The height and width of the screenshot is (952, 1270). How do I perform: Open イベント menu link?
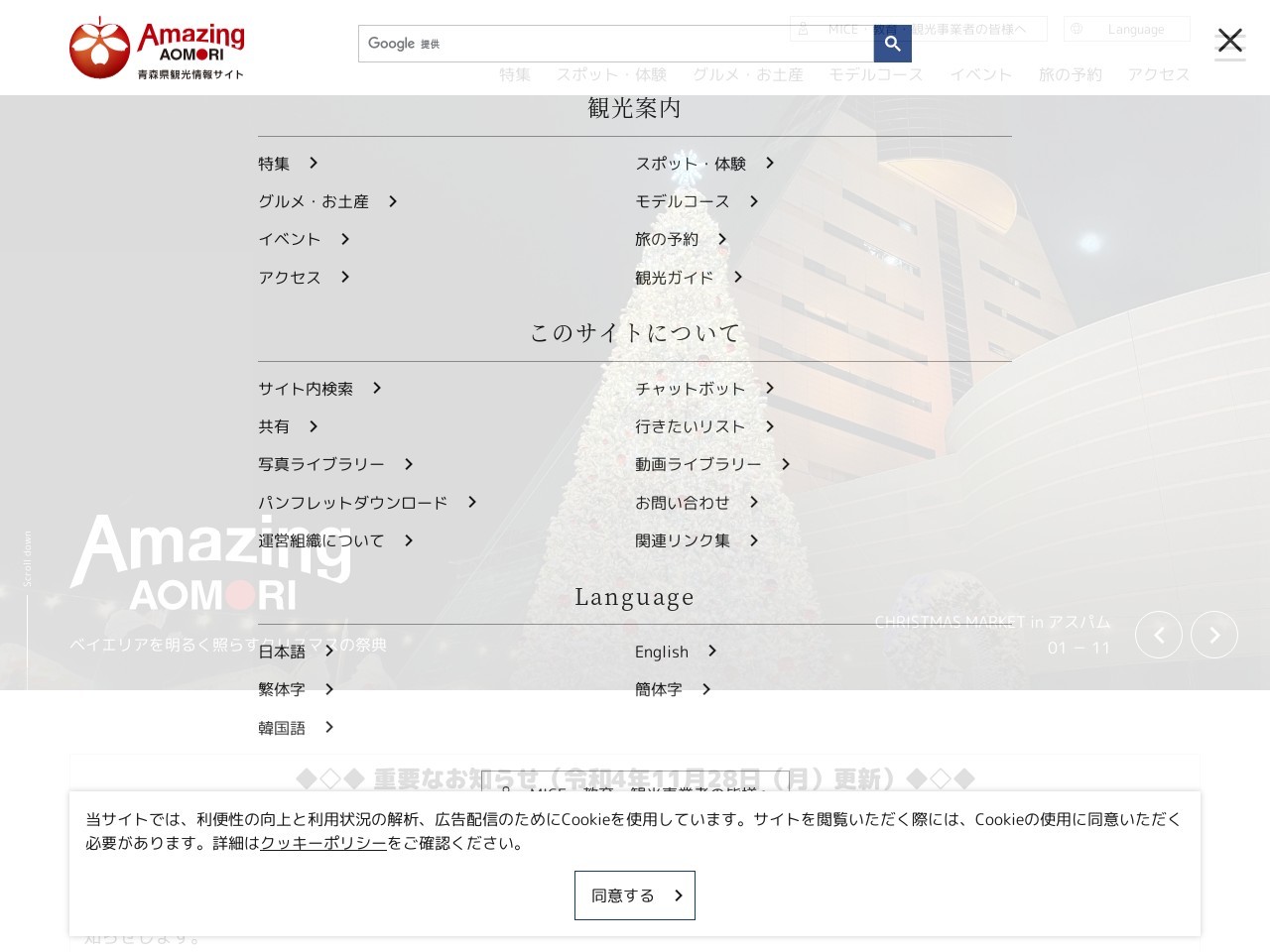pyautogui.click(x=304, y=239)
